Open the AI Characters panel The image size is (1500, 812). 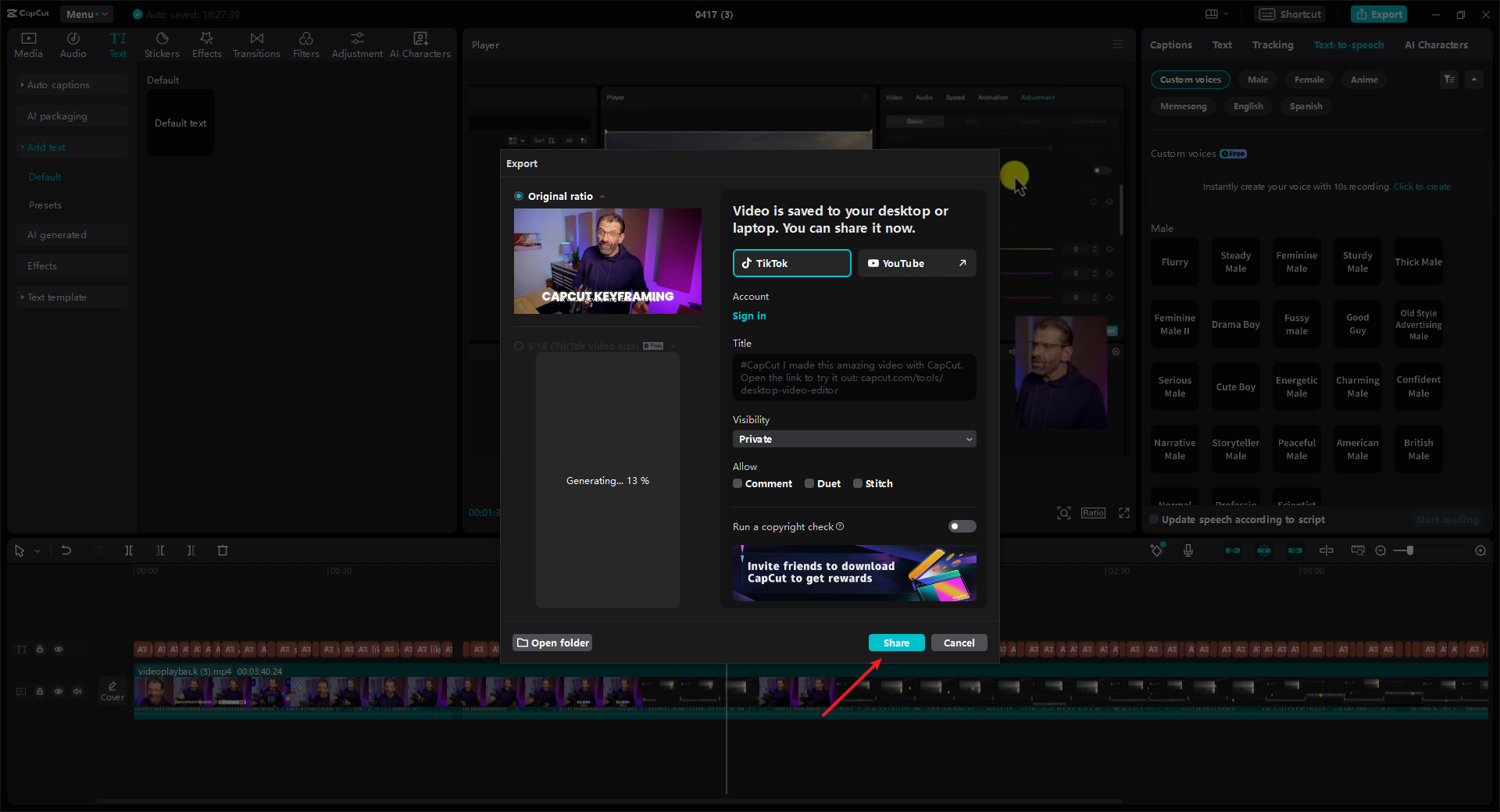point(420,44)
